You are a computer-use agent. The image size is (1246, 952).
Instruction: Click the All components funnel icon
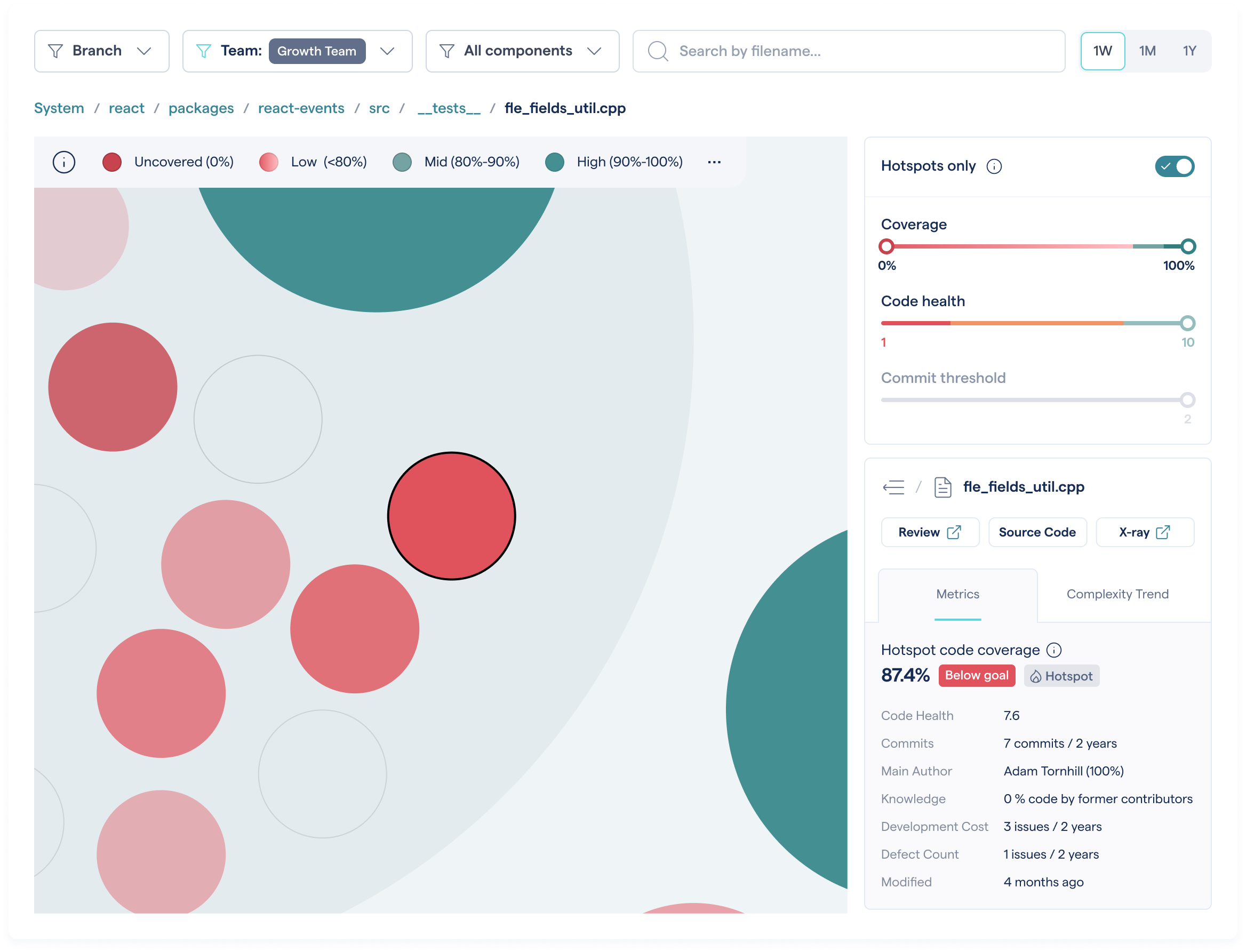(x=446, y=51)
